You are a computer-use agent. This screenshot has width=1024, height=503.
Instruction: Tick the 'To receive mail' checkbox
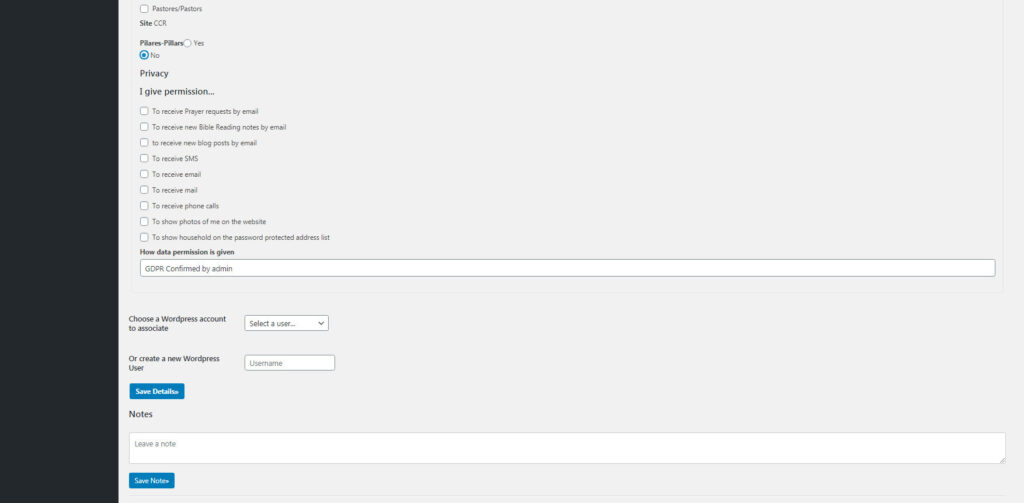click(x=144, y=190)
